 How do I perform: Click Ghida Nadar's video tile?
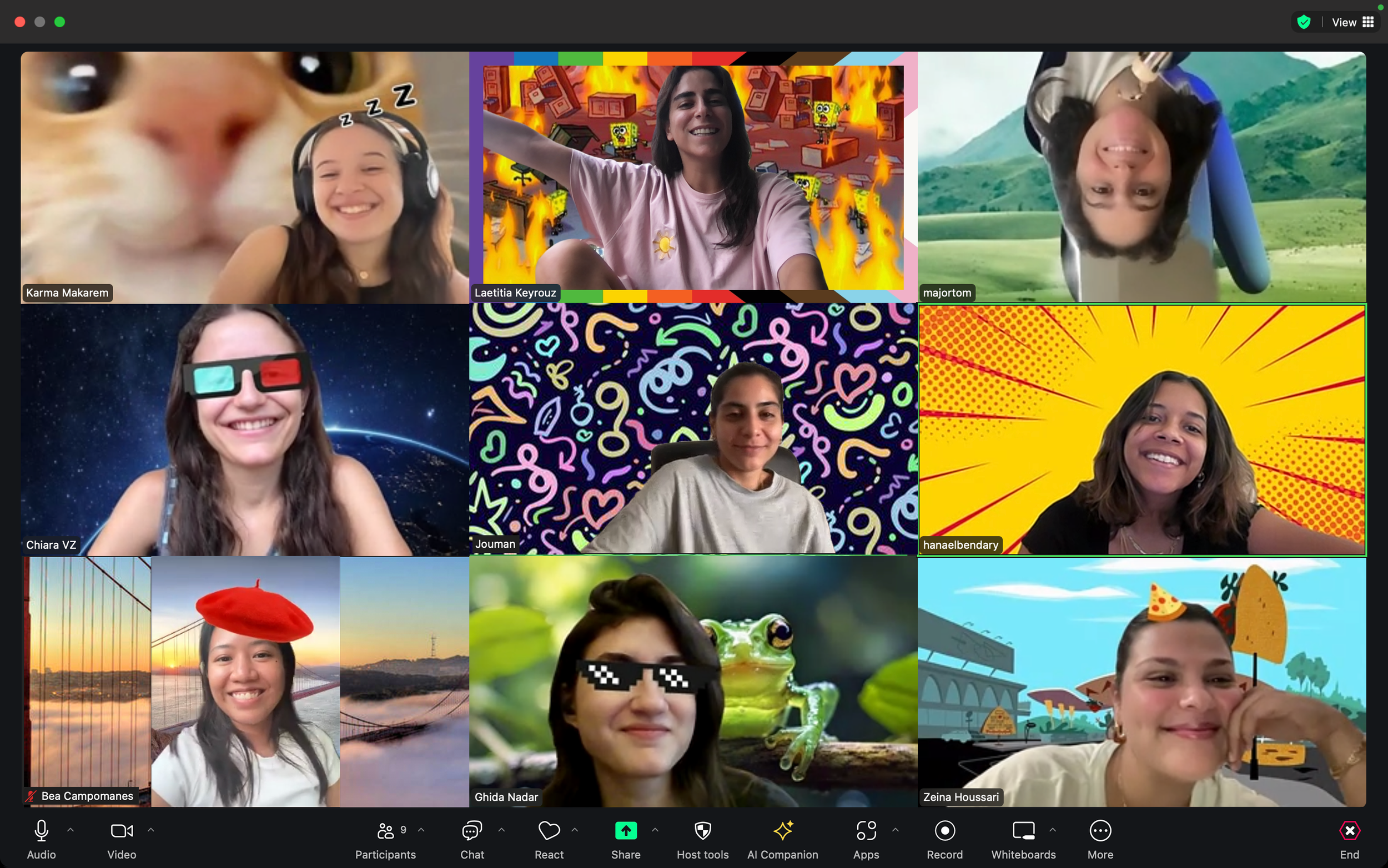(692, 682)
